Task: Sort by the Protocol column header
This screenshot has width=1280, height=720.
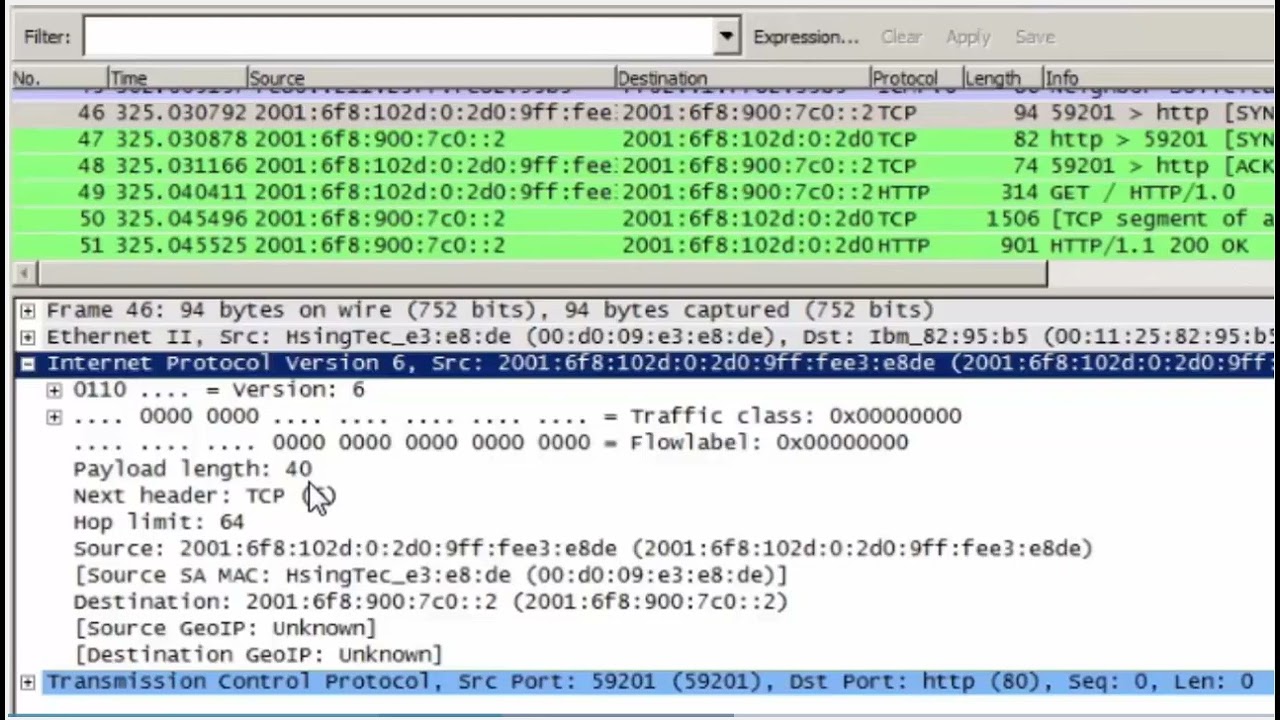Action: (916, 78)
